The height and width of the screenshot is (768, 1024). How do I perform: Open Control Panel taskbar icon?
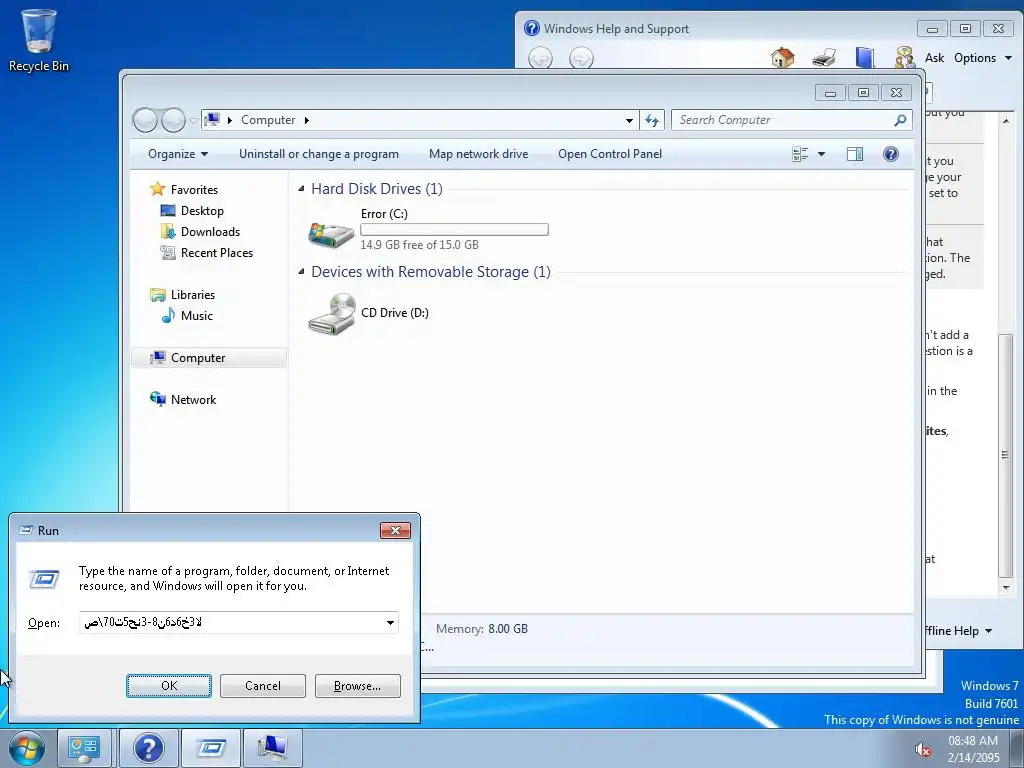84,748
